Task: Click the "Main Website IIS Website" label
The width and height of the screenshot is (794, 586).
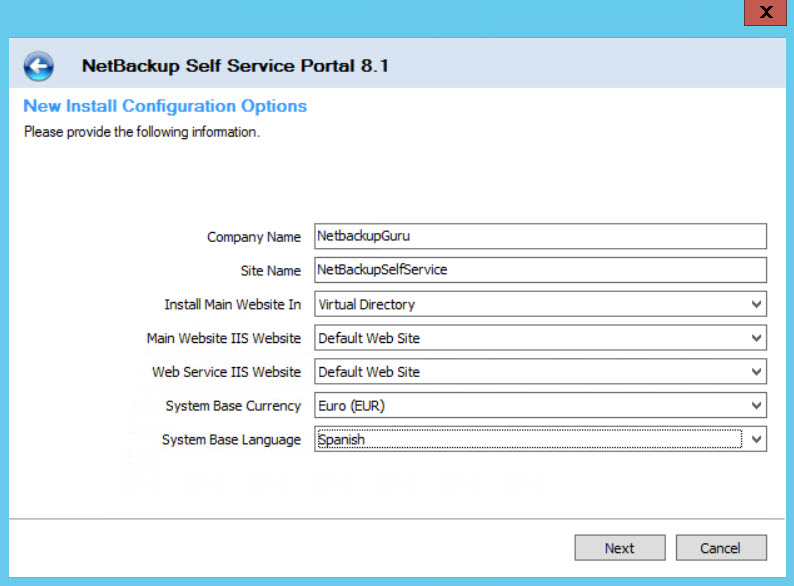Action: tap(224, 338)
